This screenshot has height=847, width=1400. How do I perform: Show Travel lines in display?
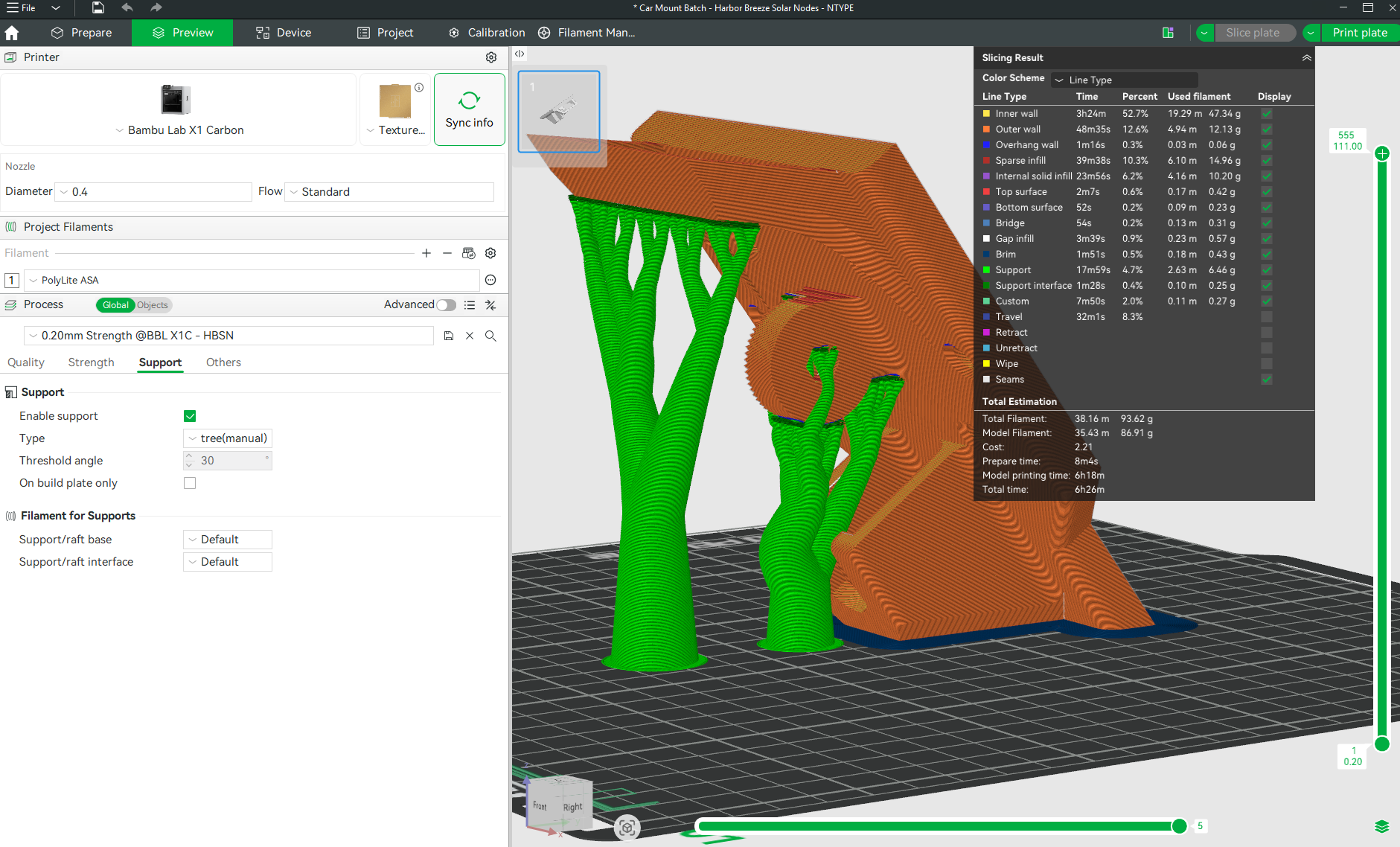pos(1267,317)
